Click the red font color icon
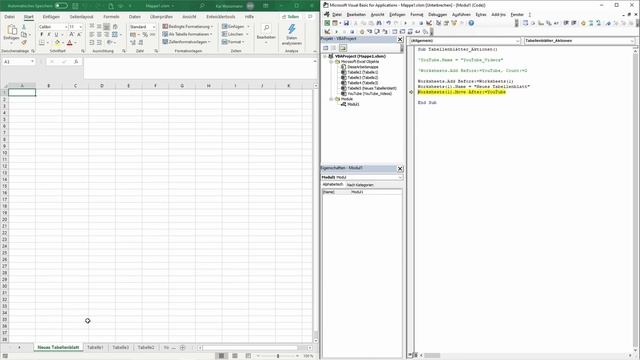 (x=69, y=42)
